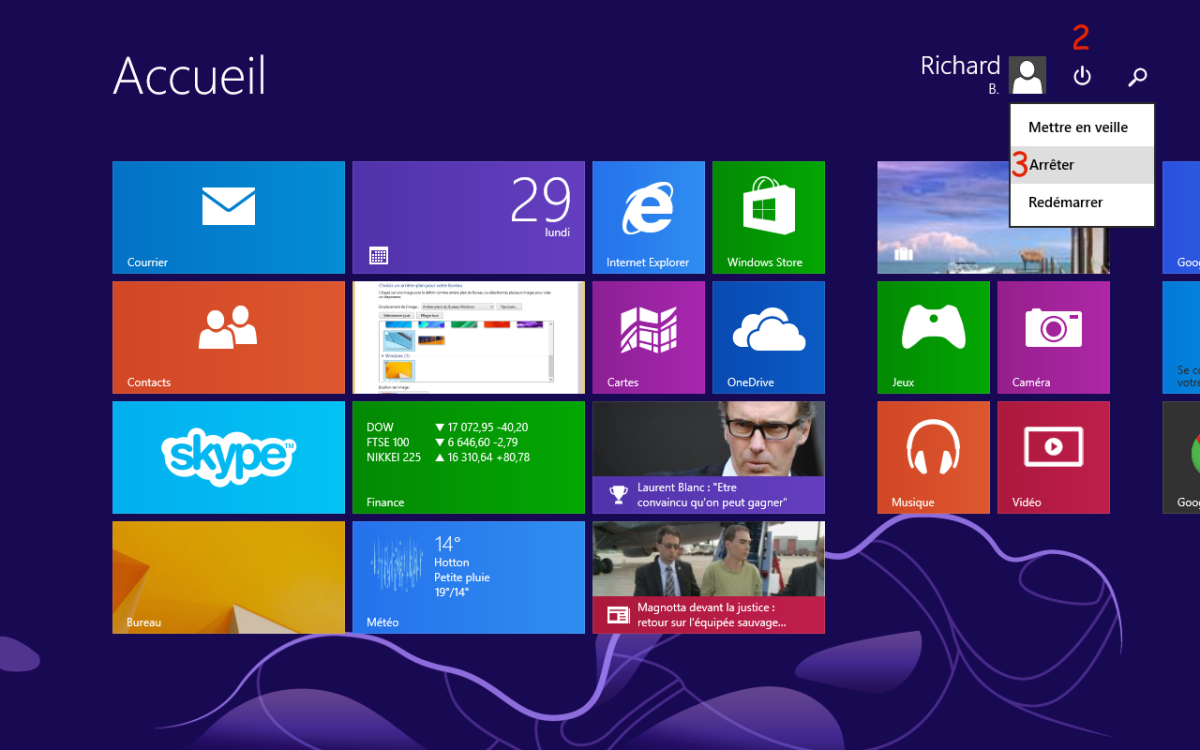Open the Vidéo tile
The image size is (1200, 750).
[1053, 457]
